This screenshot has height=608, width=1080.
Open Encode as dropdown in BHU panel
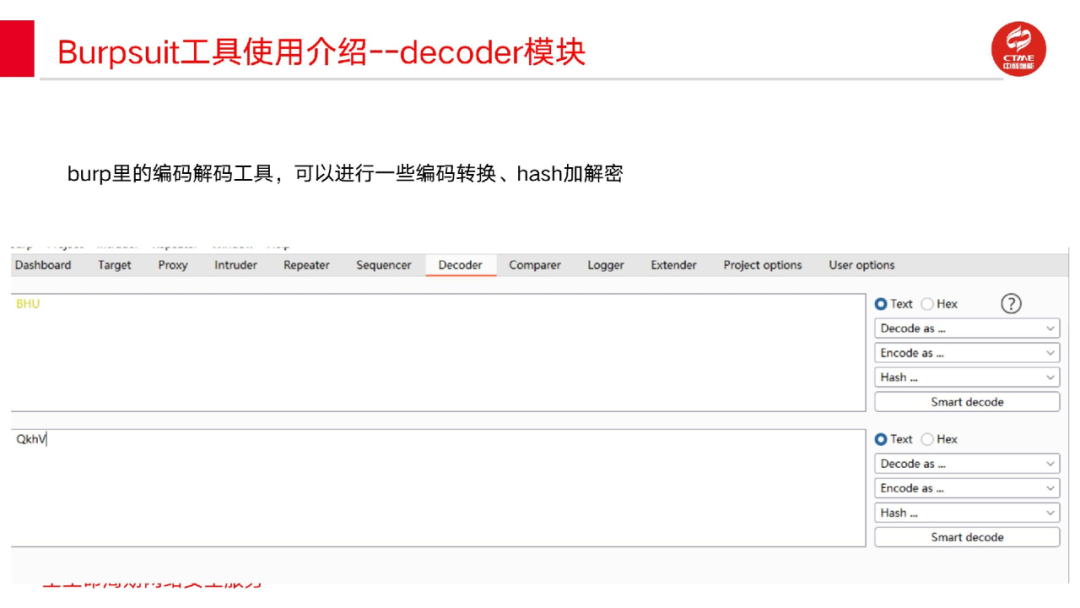pos(967,353)
